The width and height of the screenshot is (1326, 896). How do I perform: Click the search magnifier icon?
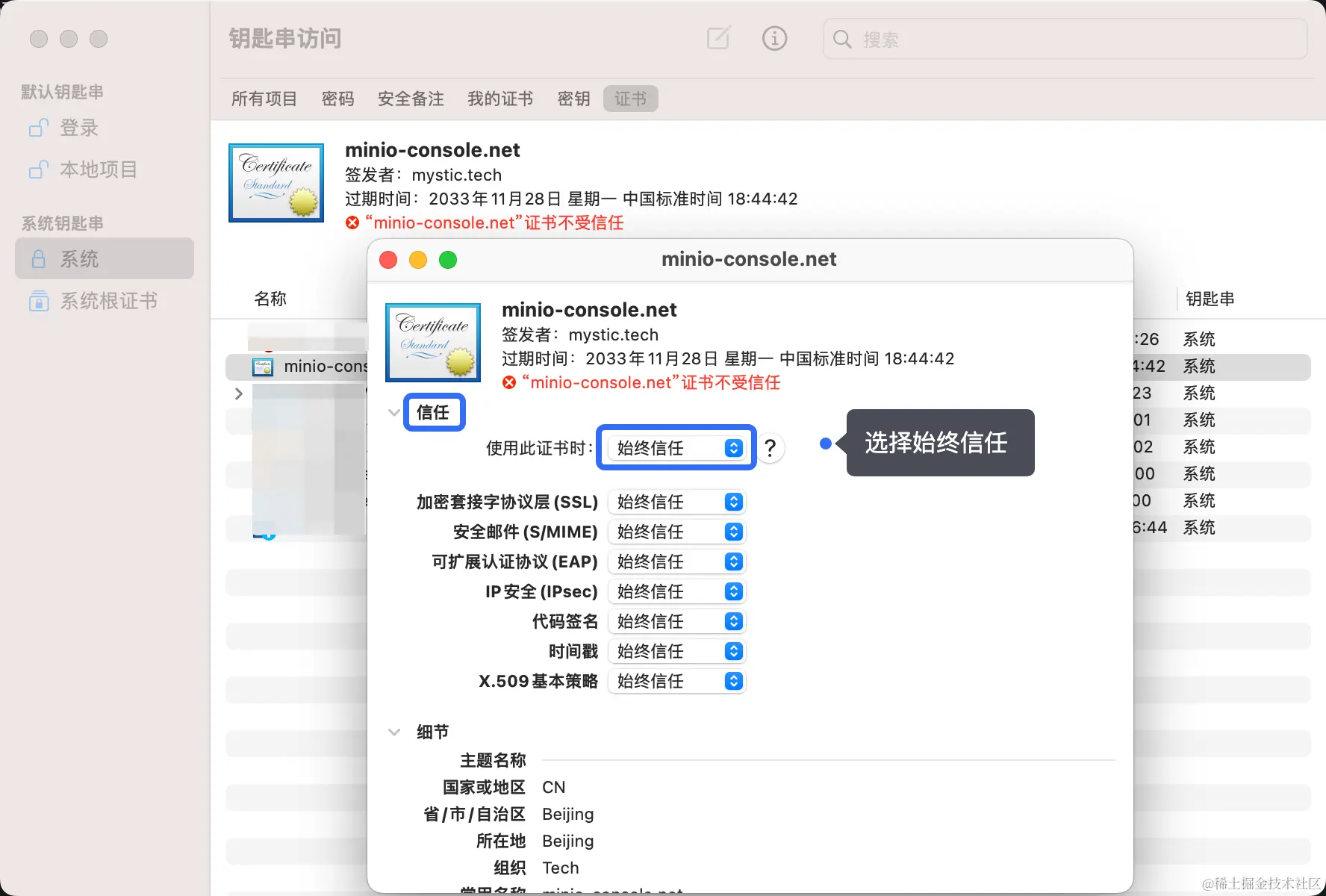(x=842, y=39)
